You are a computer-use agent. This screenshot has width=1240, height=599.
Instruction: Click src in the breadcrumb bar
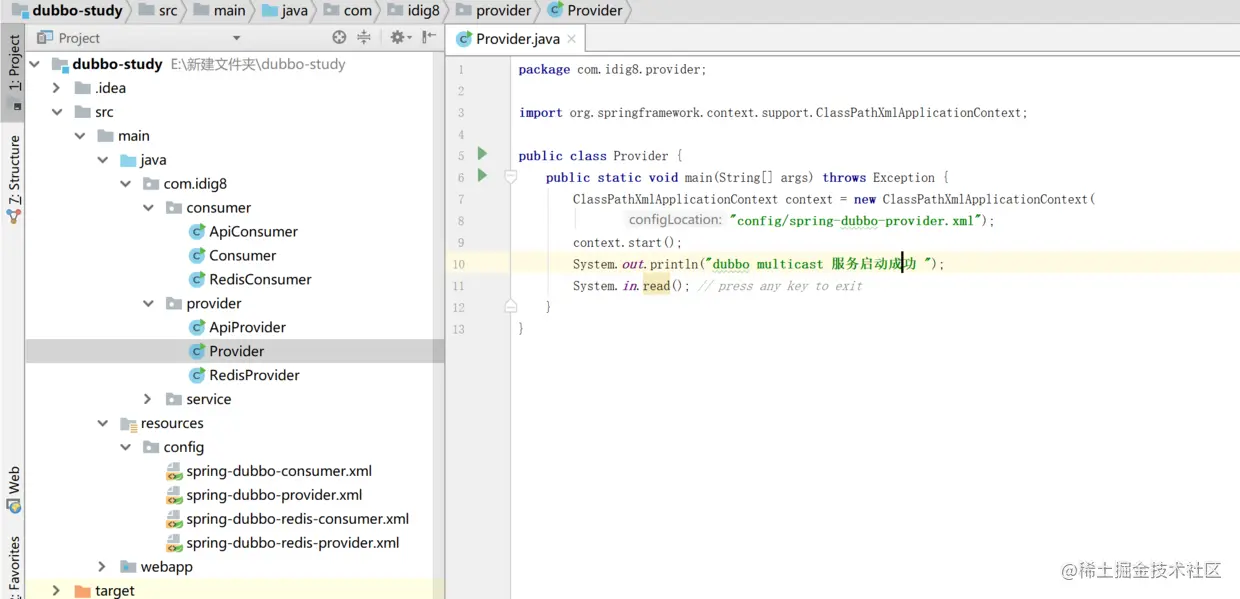tap(157, 11)
